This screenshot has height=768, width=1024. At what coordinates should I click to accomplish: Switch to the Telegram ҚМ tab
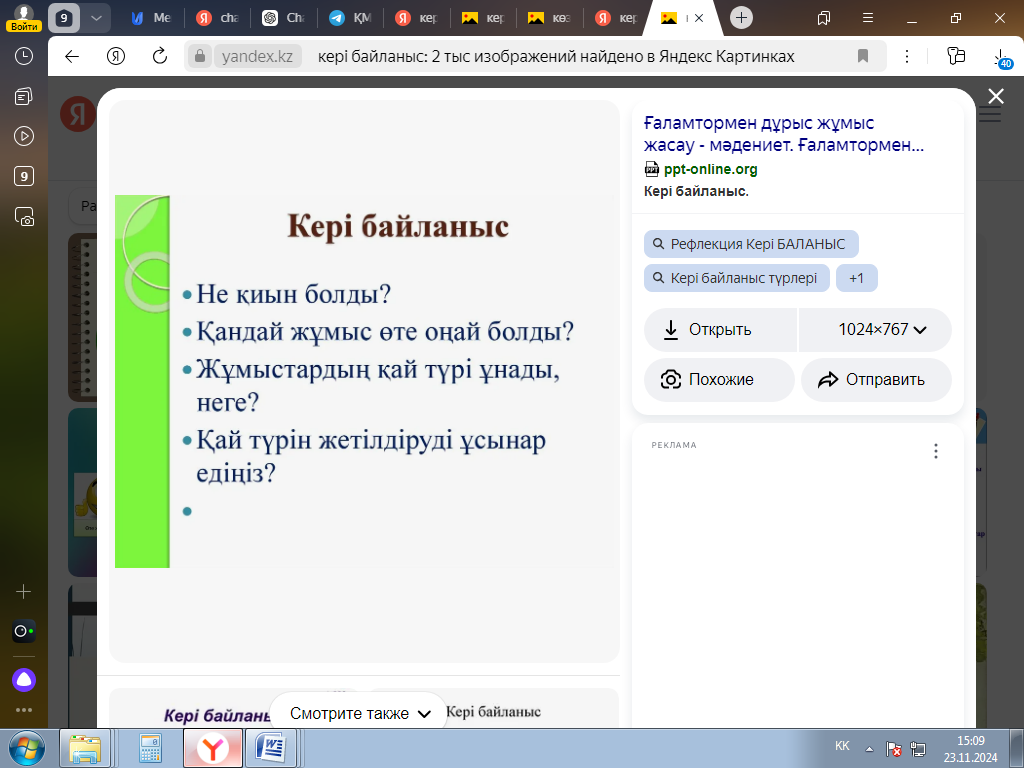pyautogui.click(x=351, y=18)
